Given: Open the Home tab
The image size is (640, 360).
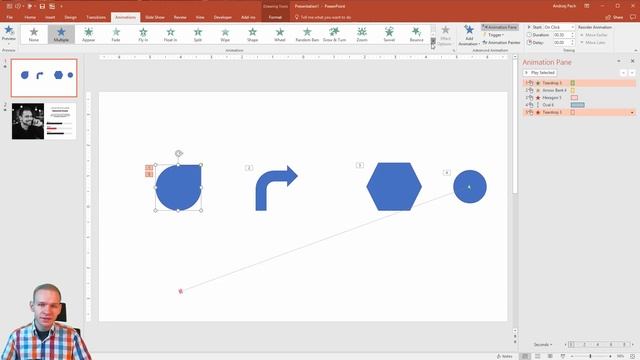Looking at the screenshot, I should (30, 17).
